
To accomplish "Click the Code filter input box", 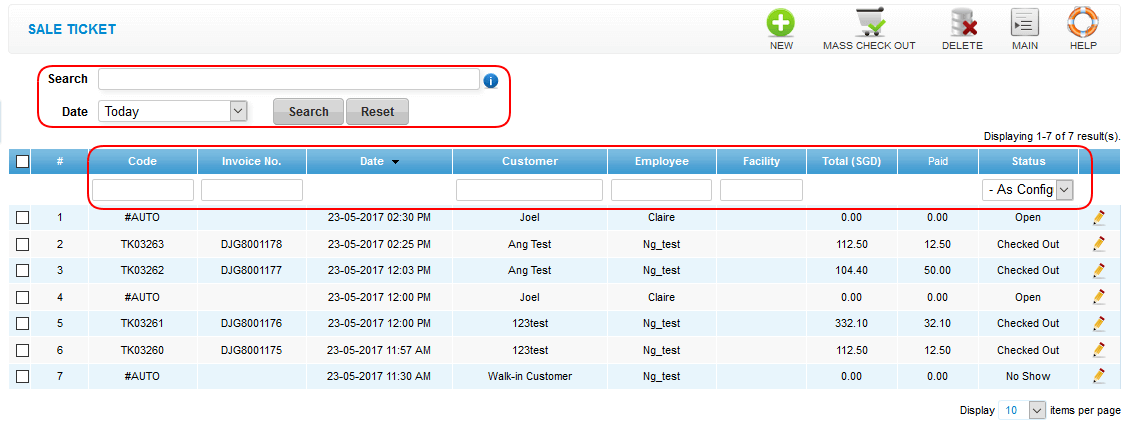I will 143,190.
